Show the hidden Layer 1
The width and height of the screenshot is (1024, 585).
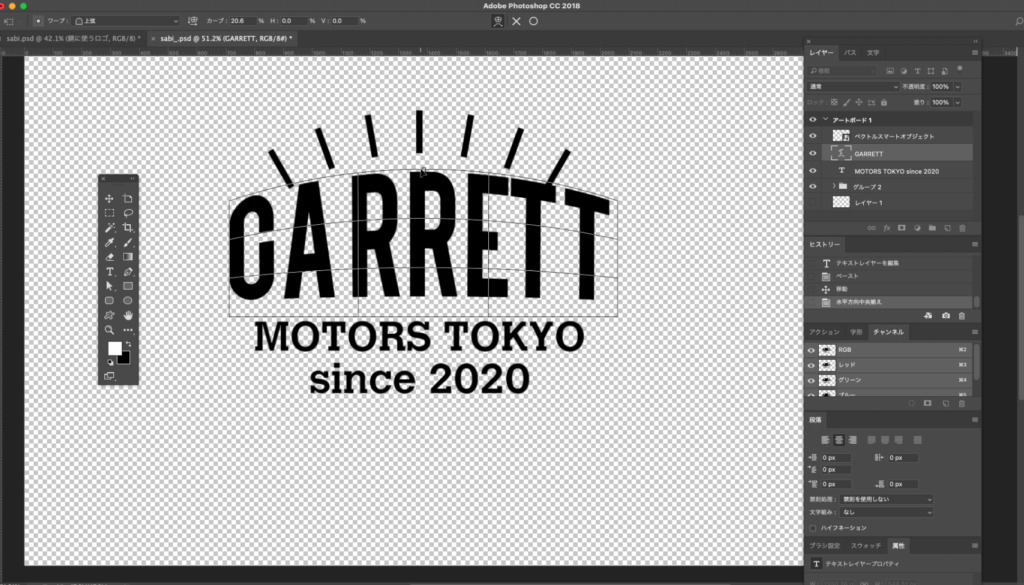tap(812, 202)
